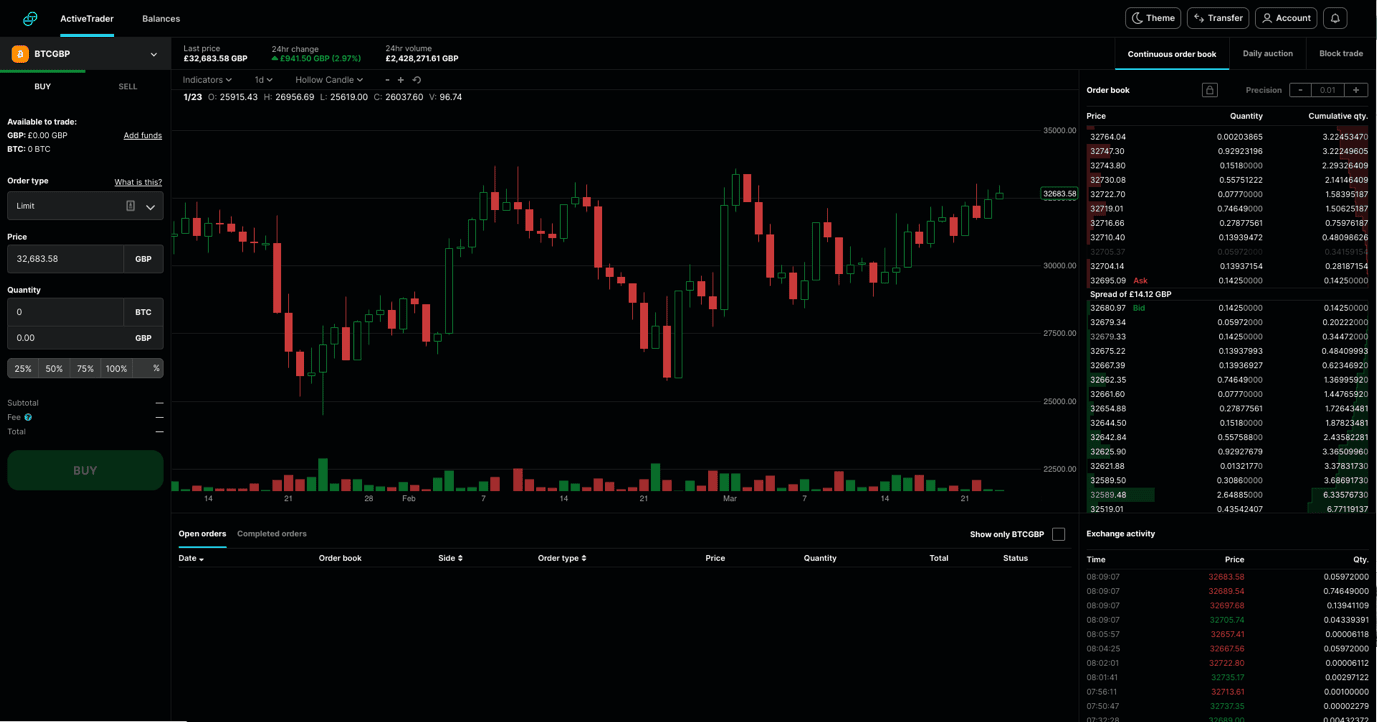Switch the order form to SELL
Screen dimensions: 1377x722
tap(128, 87)
